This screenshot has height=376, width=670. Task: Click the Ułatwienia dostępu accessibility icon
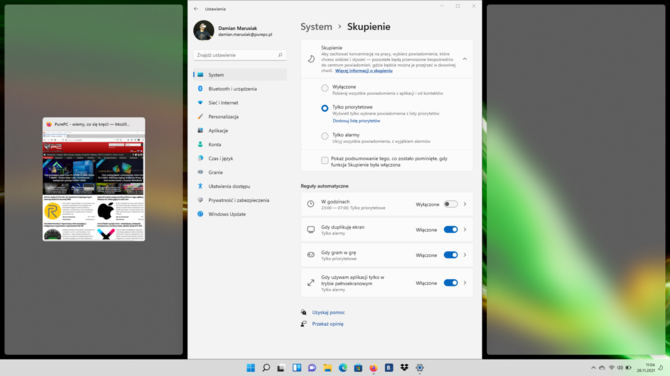point(200,186)
